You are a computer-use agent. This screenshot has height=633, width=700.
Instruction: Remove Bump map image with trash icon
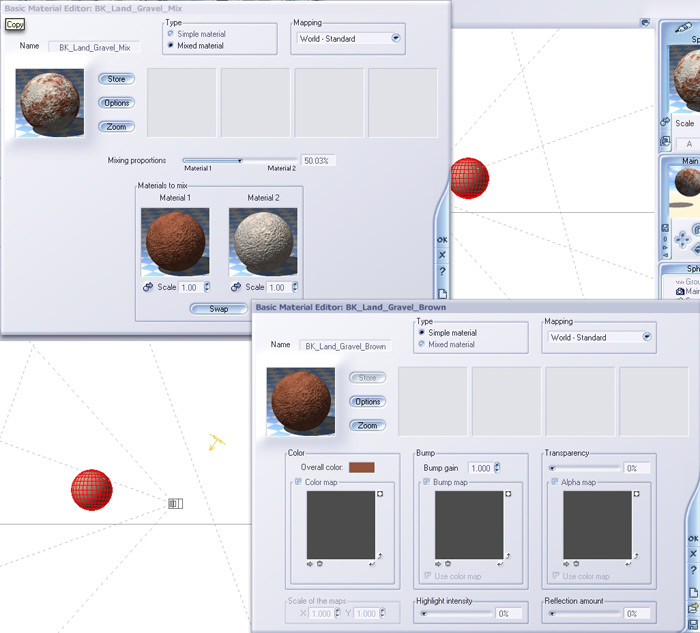pos(448,564)
